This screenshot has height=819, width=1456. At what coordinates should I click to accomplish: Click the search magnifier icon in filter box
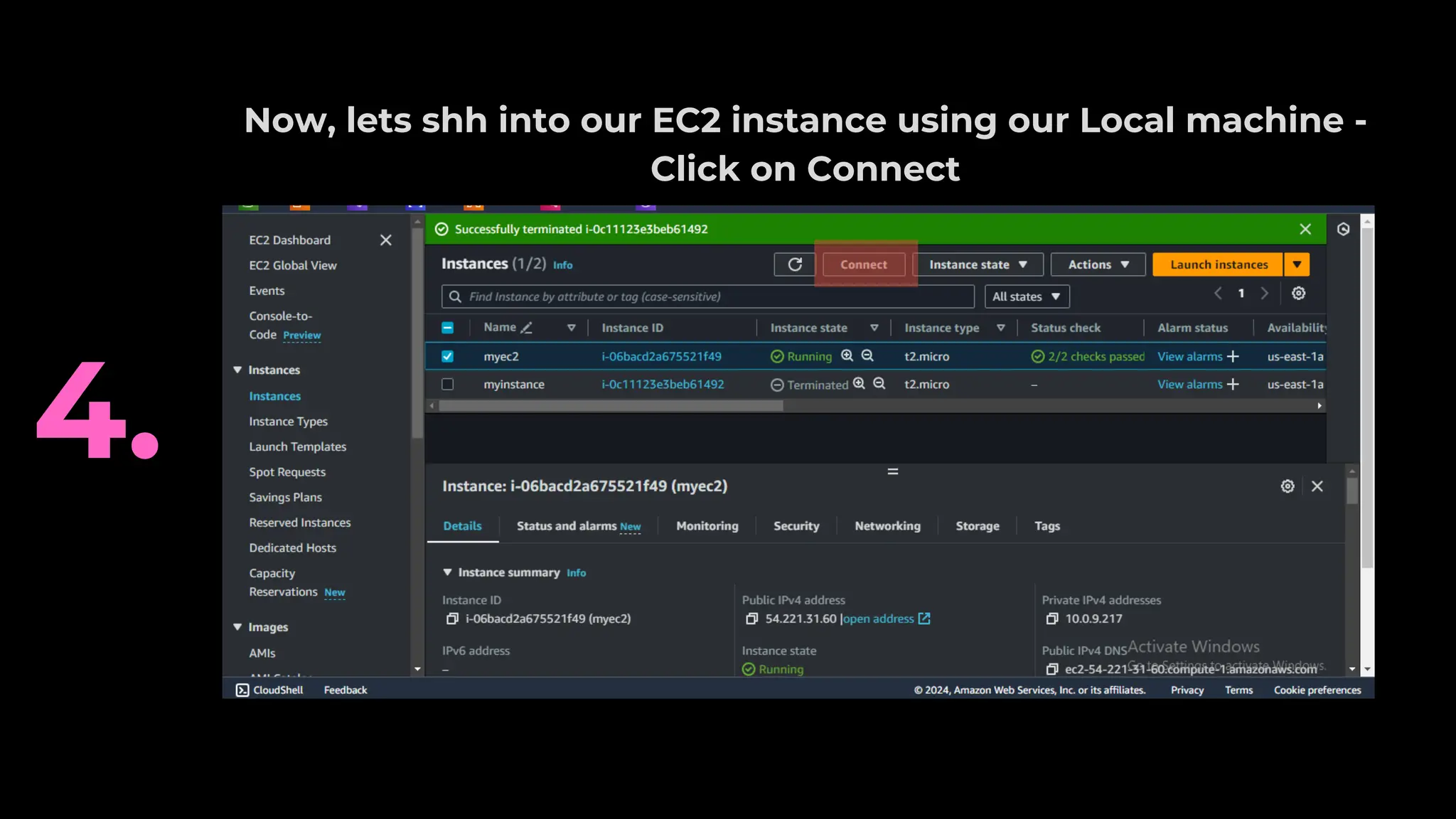pyautogui.click(x=455, y=296)
